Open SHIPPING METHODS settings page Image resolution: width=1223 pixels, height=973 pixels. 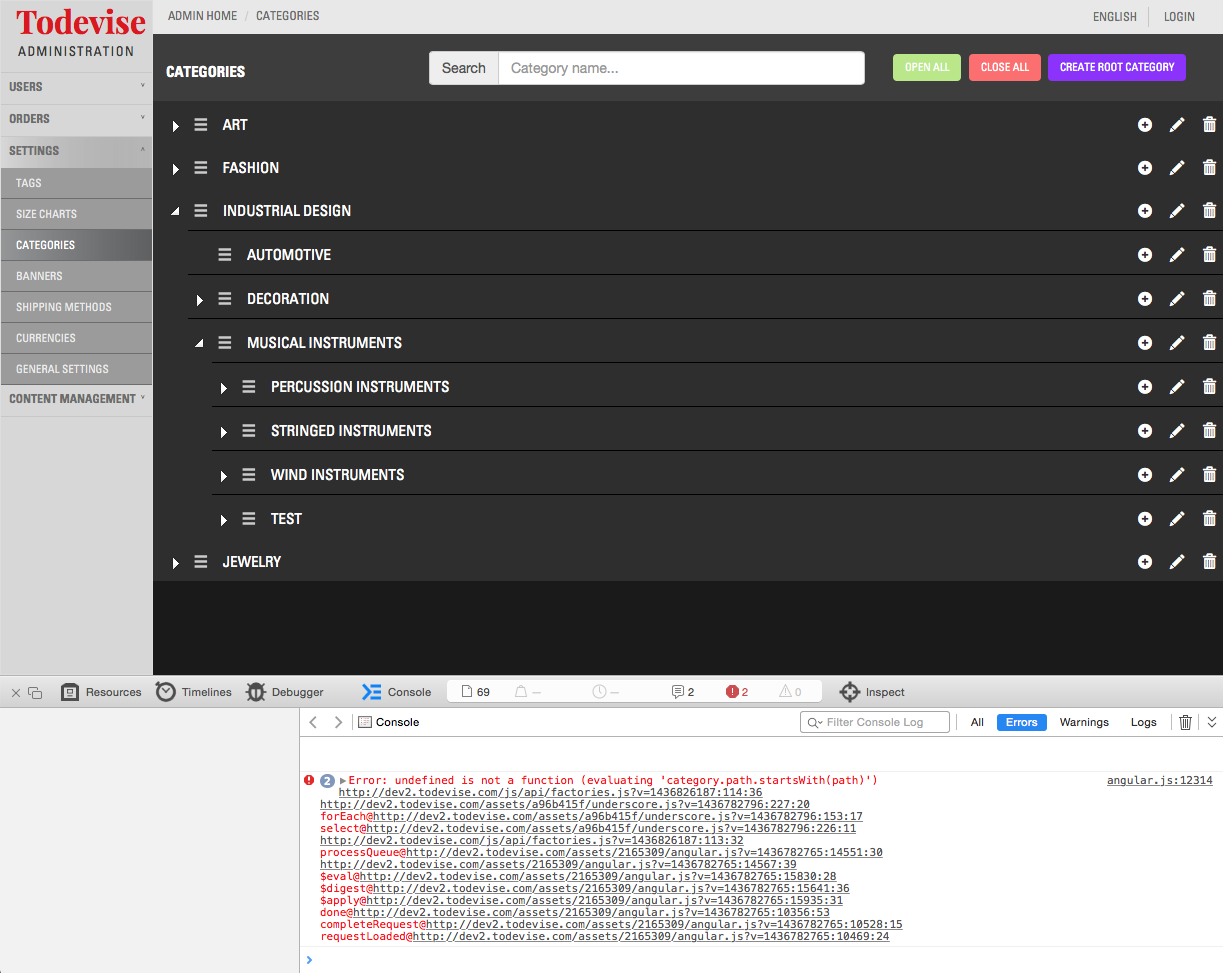[x=76, y=307]
